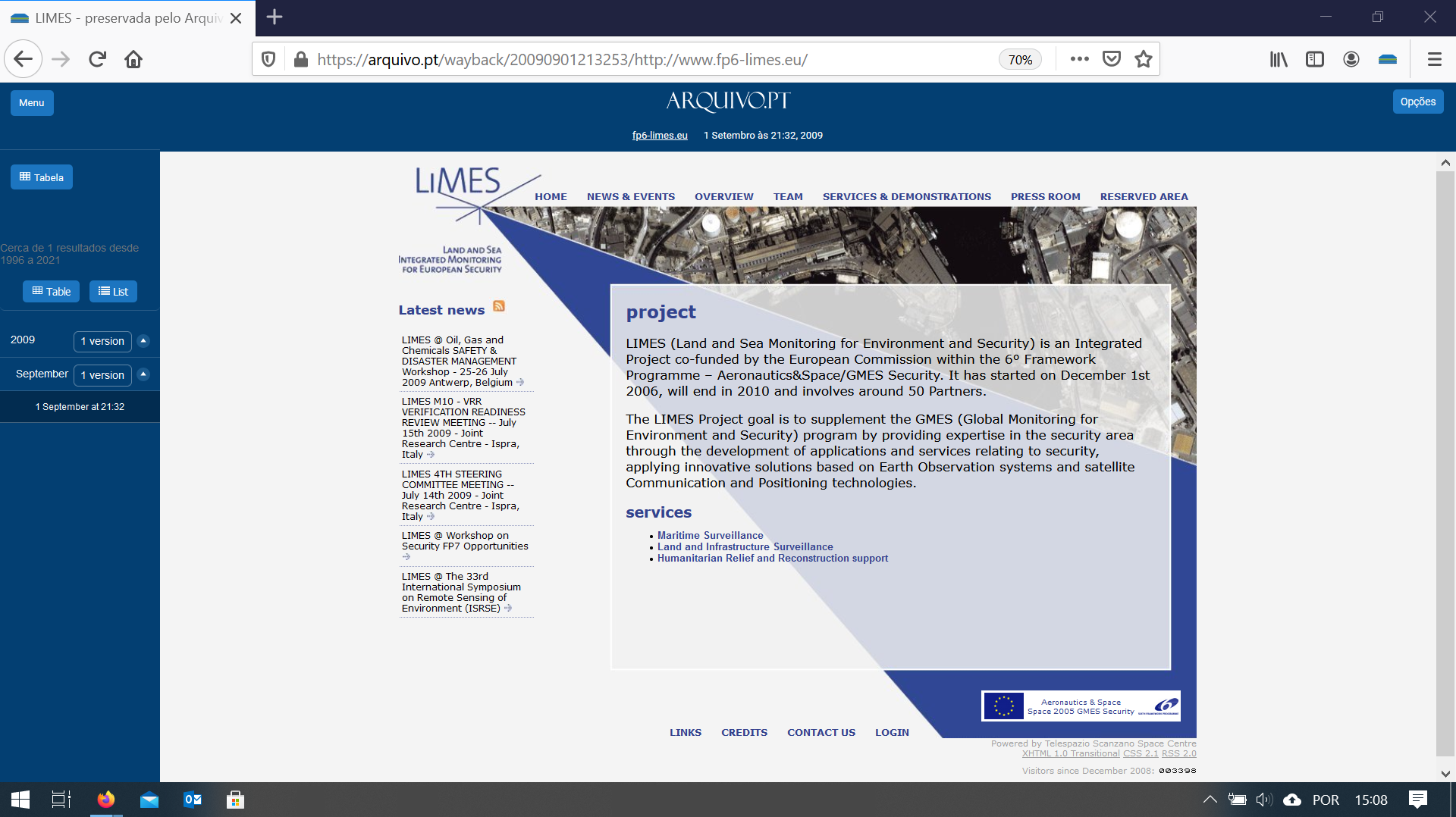Click the RSS feed icon by Latest news
1456x817 pixels.
(499, 306)
